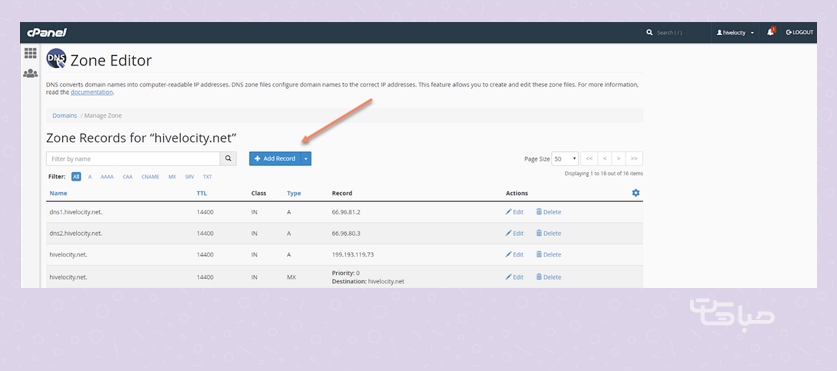Viewport: 837px width, 371px height.
Task: Go to previous page with < button
Action: 604,159
